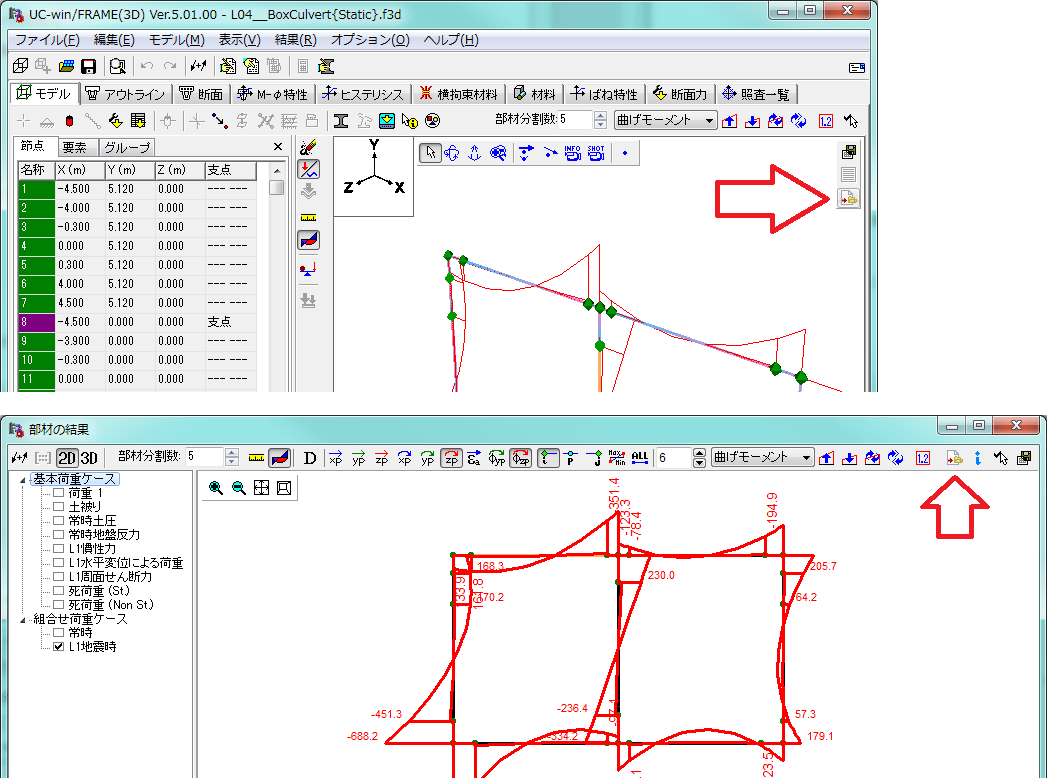1047x778 pixels.
Task: Check the 常時土圧 load case
Action: [58, 521]
